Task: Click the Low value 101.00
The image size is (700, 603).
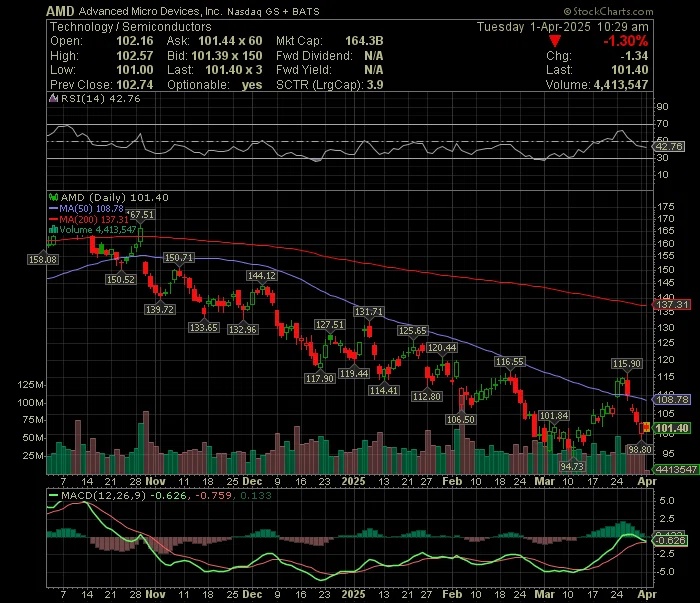Action: tap(134, 70)
